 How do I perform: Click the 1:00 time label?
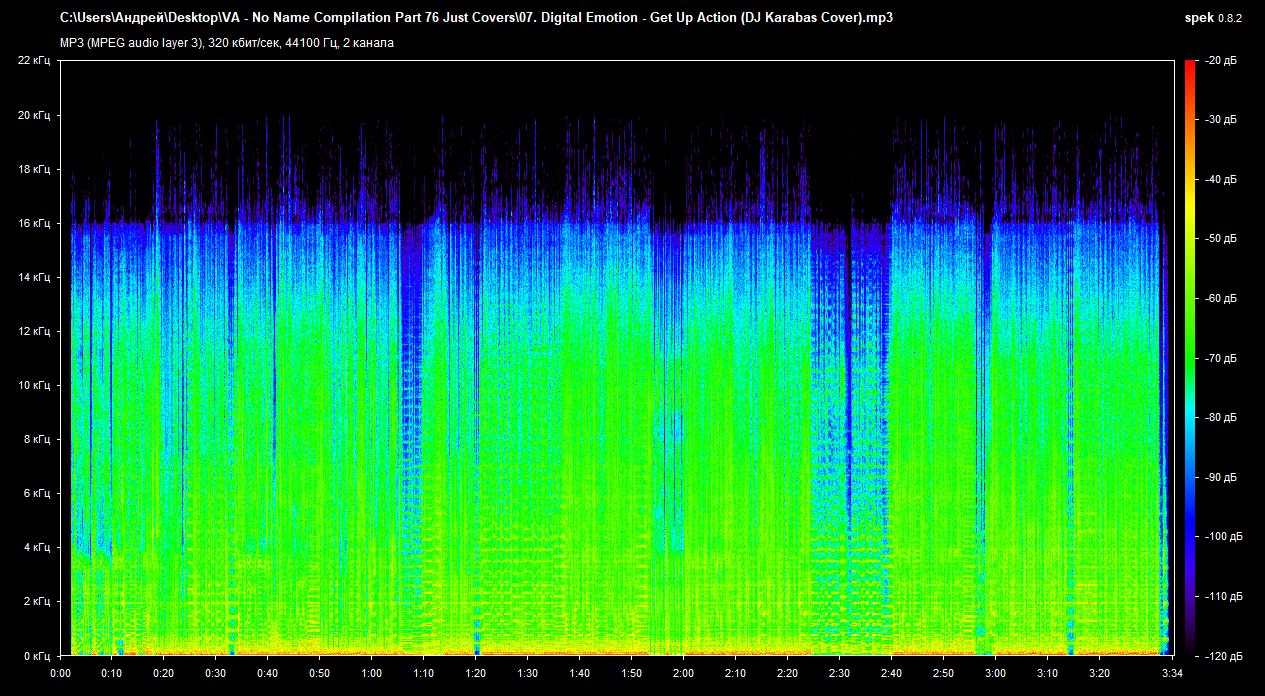372,673
